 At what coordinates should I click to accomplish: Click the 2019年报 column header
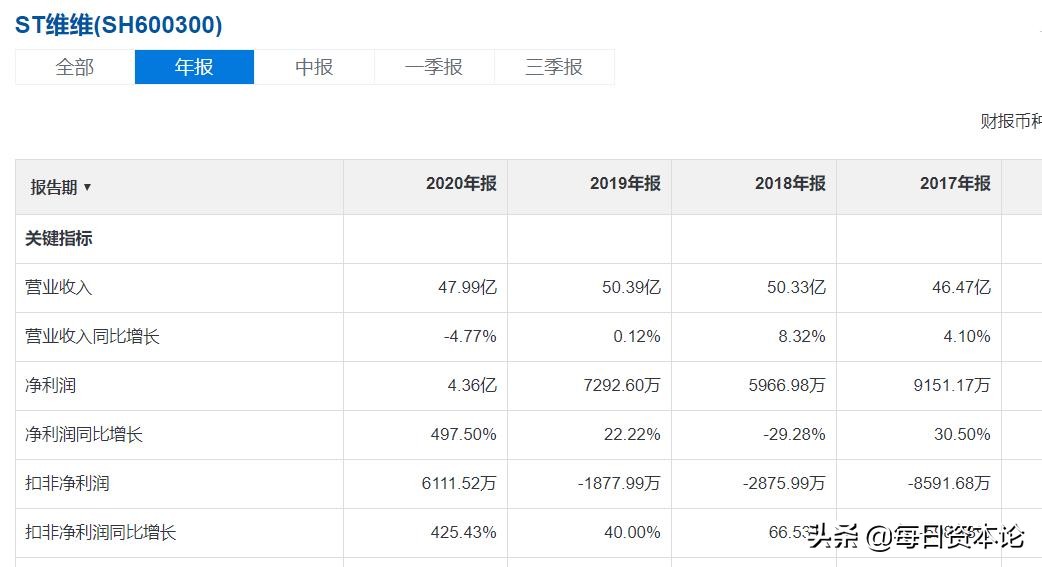625,183
